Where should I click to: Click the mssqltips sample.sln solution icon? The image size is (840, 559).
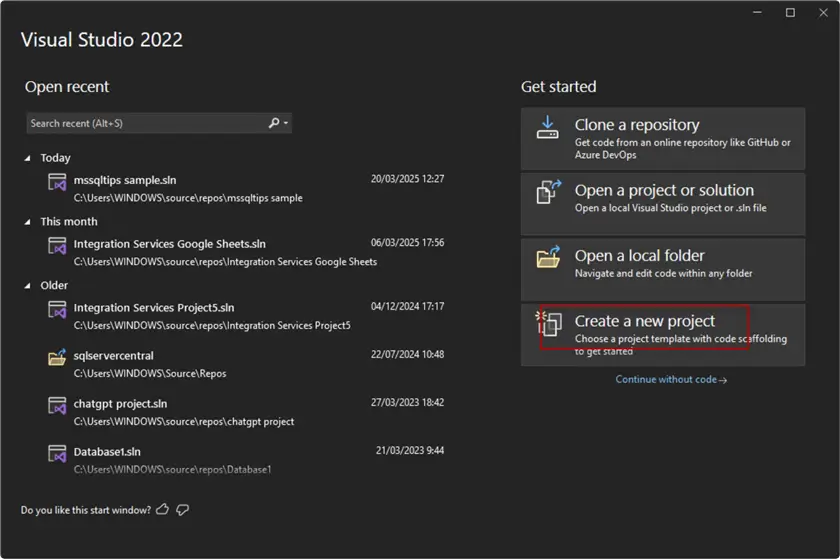[x=57, y=182]
